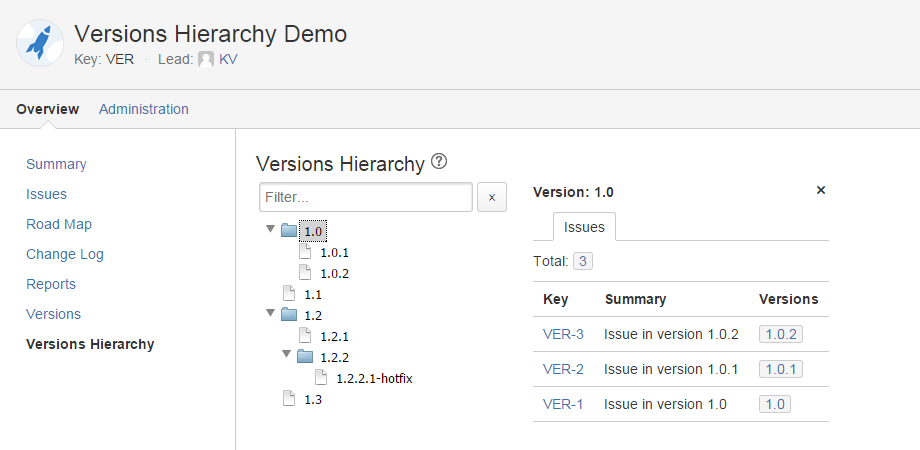Click the file icon next to 1.1
Image resolution: width=920 pixels, height=450 pixels.
tap(289, 294)
